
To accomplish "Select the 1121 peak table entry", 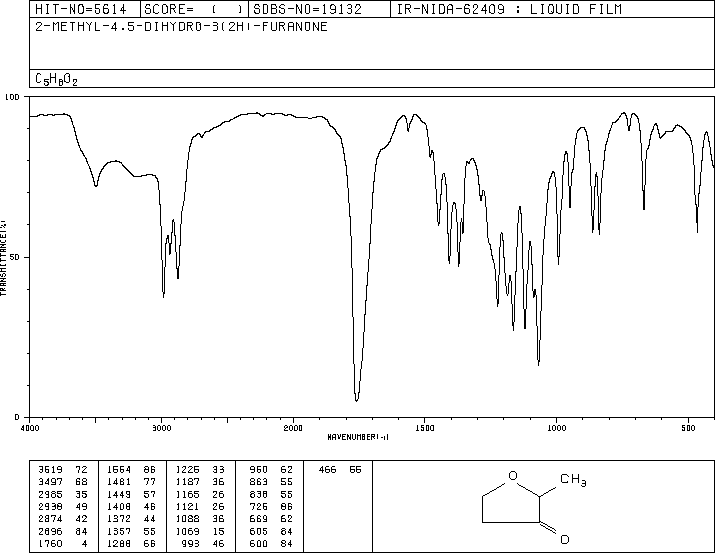I will (200, 506).
